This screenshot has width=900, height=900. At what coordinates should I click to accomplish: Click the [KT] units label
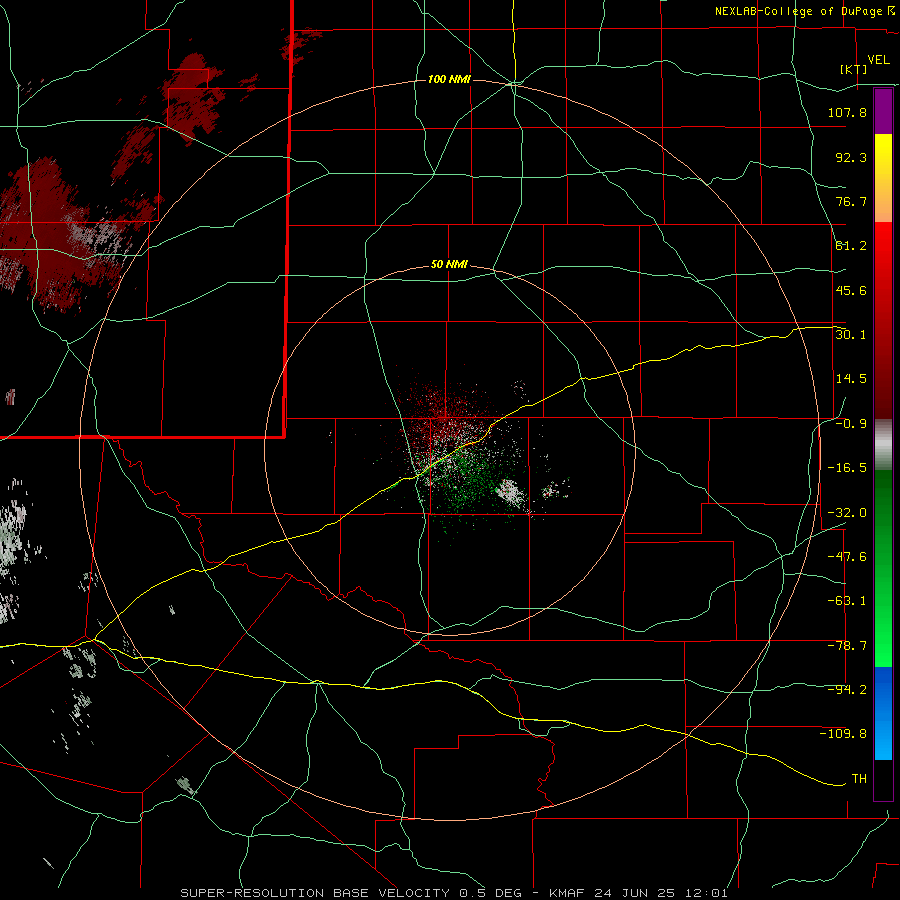click(x=854, y=69)
